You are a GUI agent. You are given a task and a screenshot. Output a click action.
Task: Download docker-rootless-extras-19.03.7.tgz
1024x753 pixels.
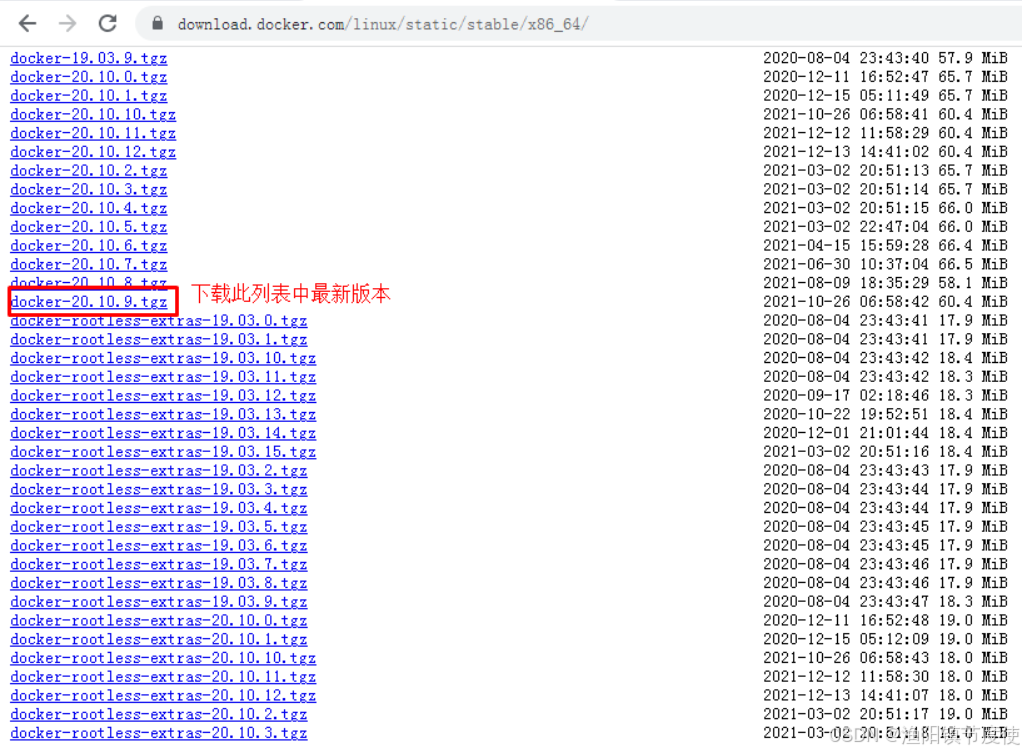pyautogui.click(x=159, y=565)
